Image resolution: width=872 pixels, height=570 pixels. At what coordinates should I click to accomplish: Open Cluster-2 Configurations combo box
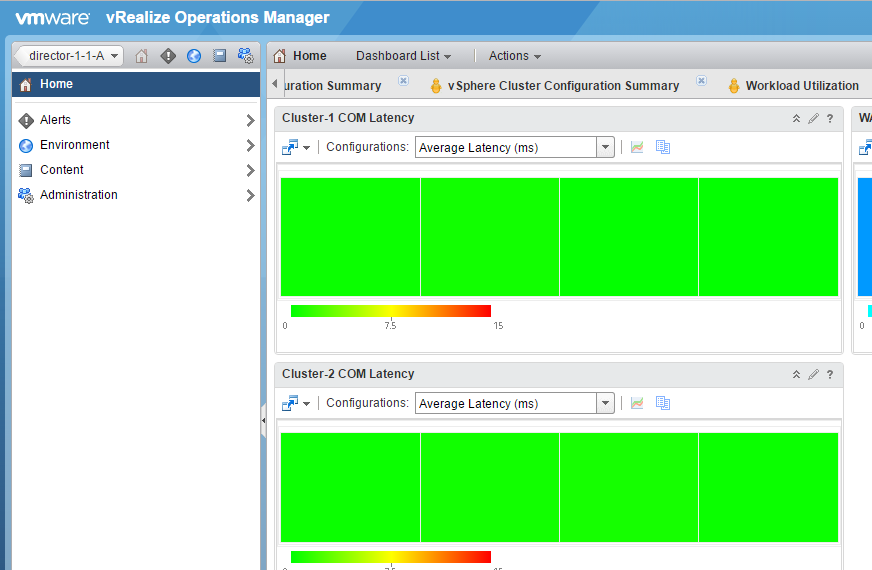pyautogui.click(x=514, y=403)
